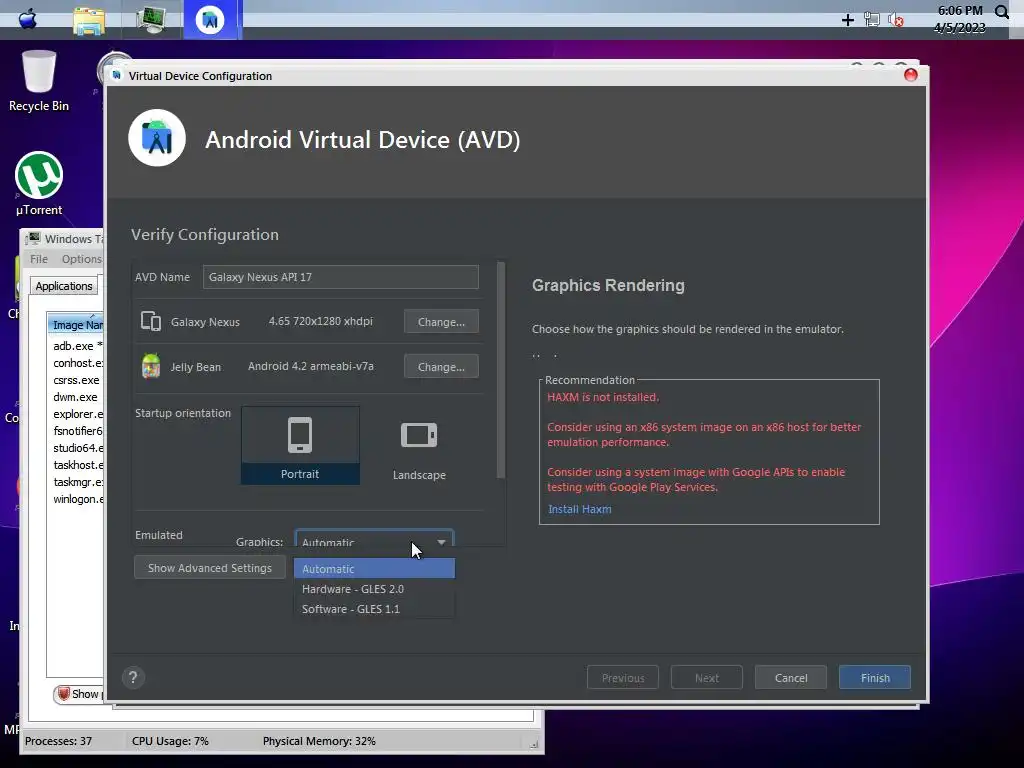Click Change for Galaxy Nexus device

coord(441,321)
